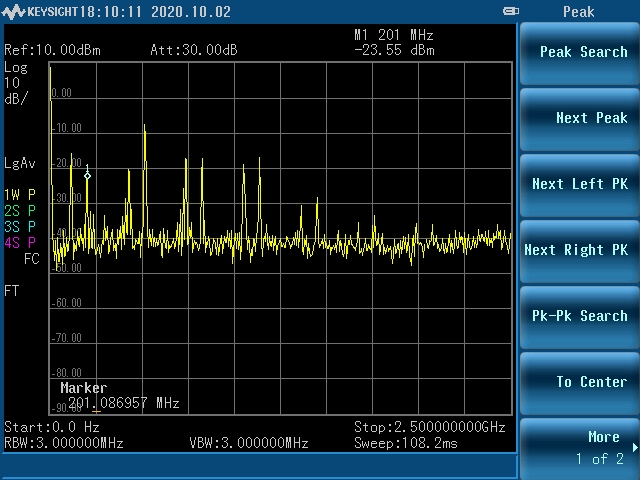Click the 18:10:11 time display

tap(111, 12)
